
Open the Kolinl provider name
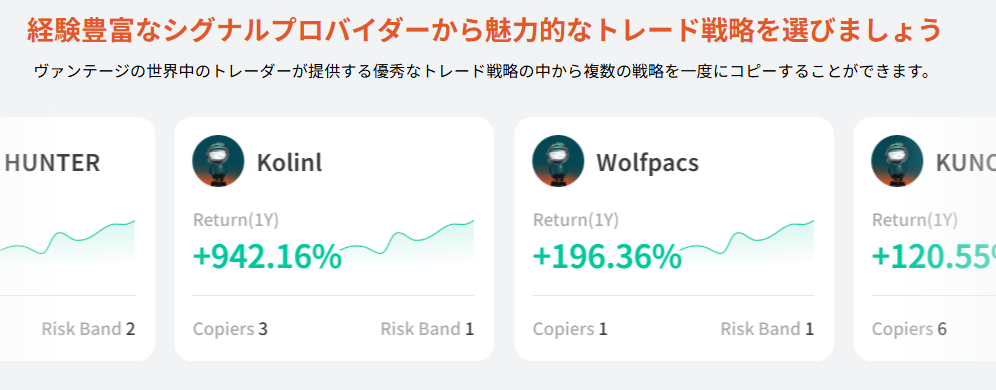pyautogui.click(x=289, y=163)
